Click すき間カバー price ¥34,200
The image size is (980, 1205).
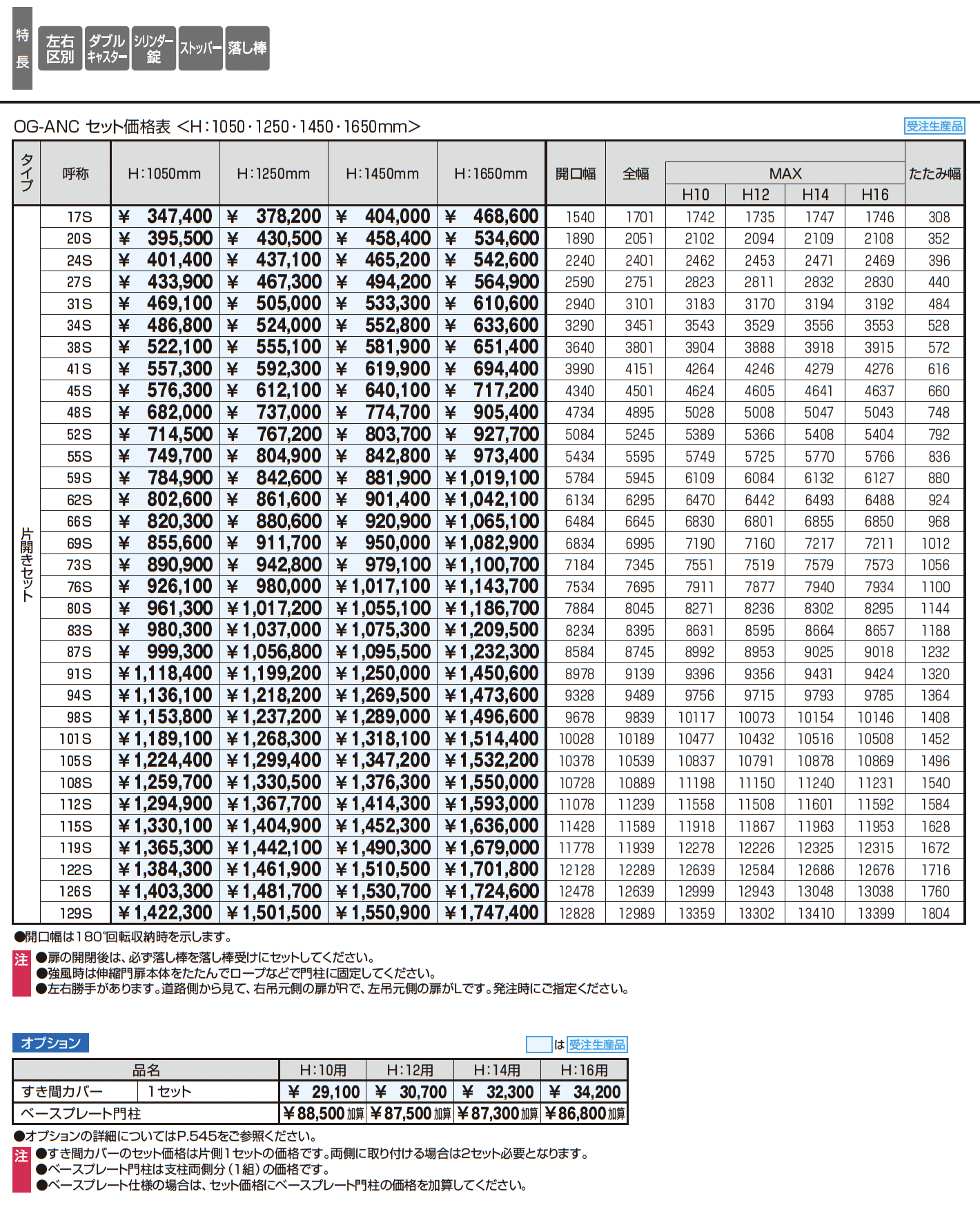tap(585, 1092)
